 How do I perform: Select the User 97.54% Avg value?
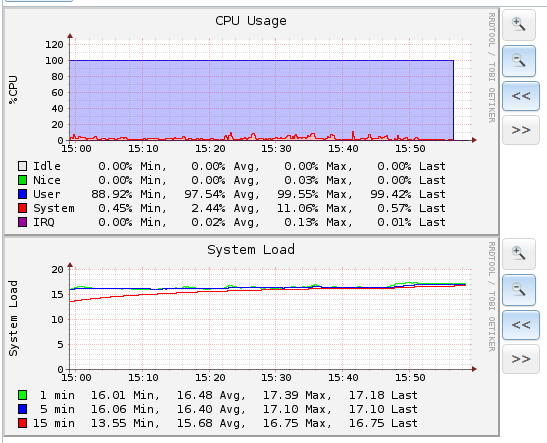pyautogui.click(x=205, y=194)
